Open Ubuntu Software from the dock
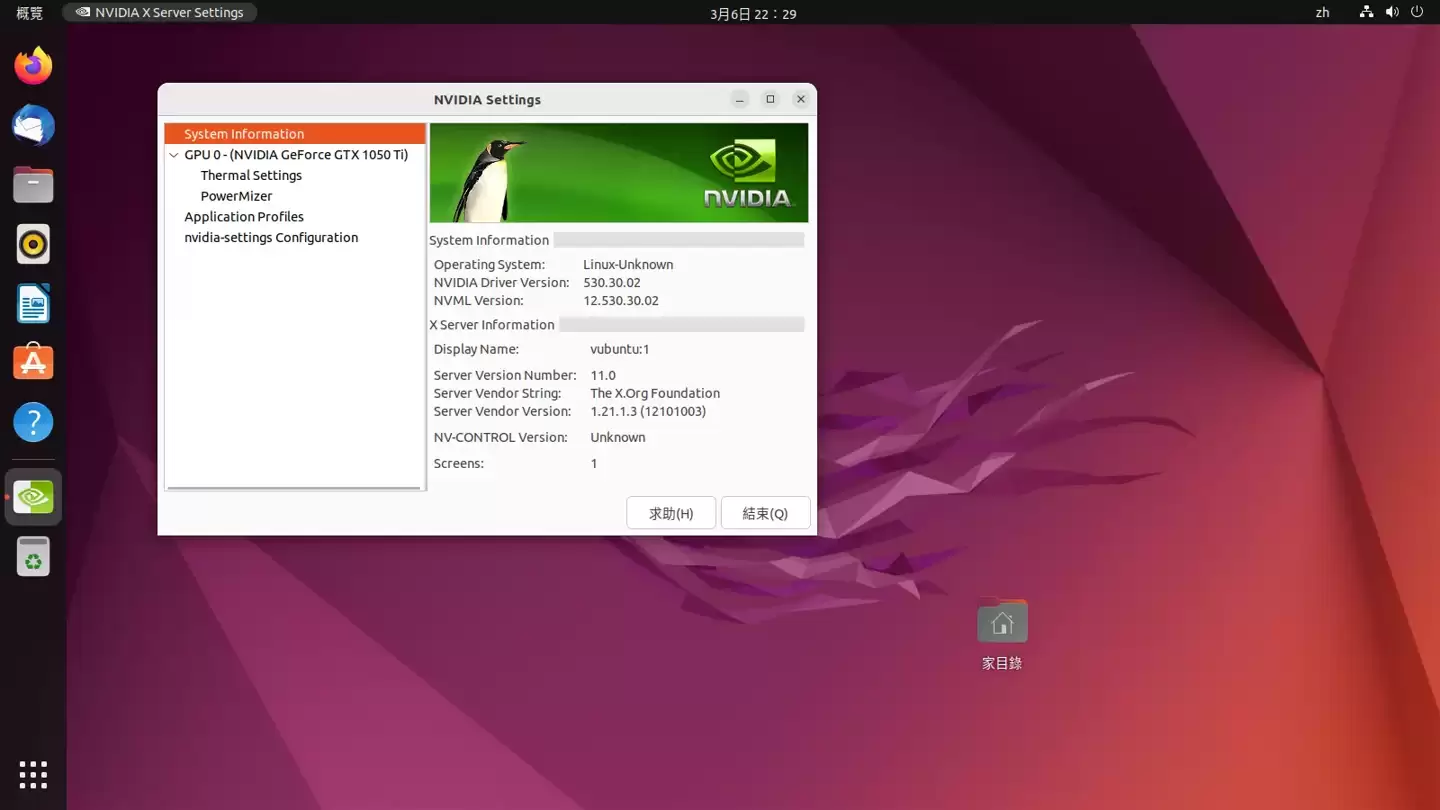This screenshot has width=1440, height=810. coord(33,362)
